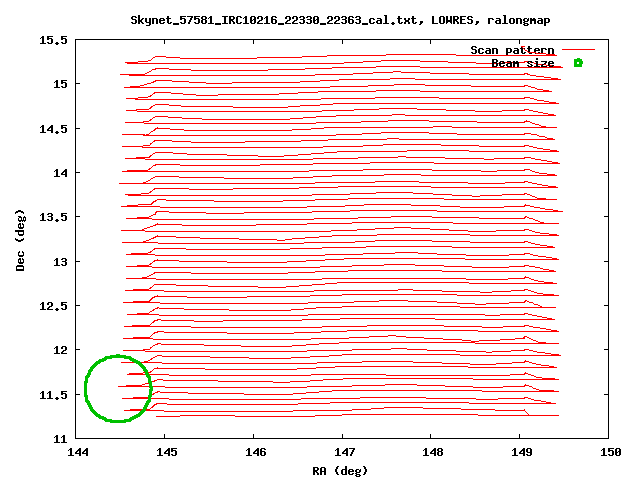Click the 149 tick label on RA axis
640x480 pixels.
pyautogui.click(x=522, y=452)
